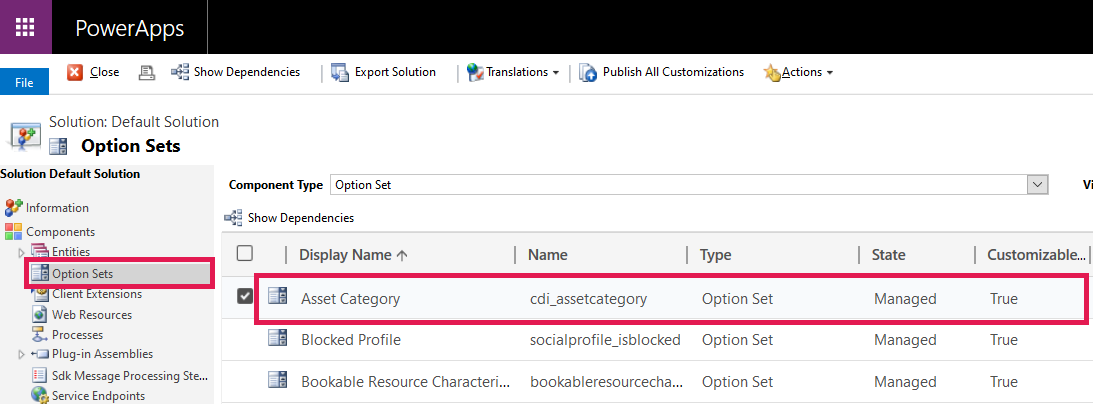Click Show Dependencies above the grid
The height and width of the screenshot is (404, 1093).
(x=301, y=218)
